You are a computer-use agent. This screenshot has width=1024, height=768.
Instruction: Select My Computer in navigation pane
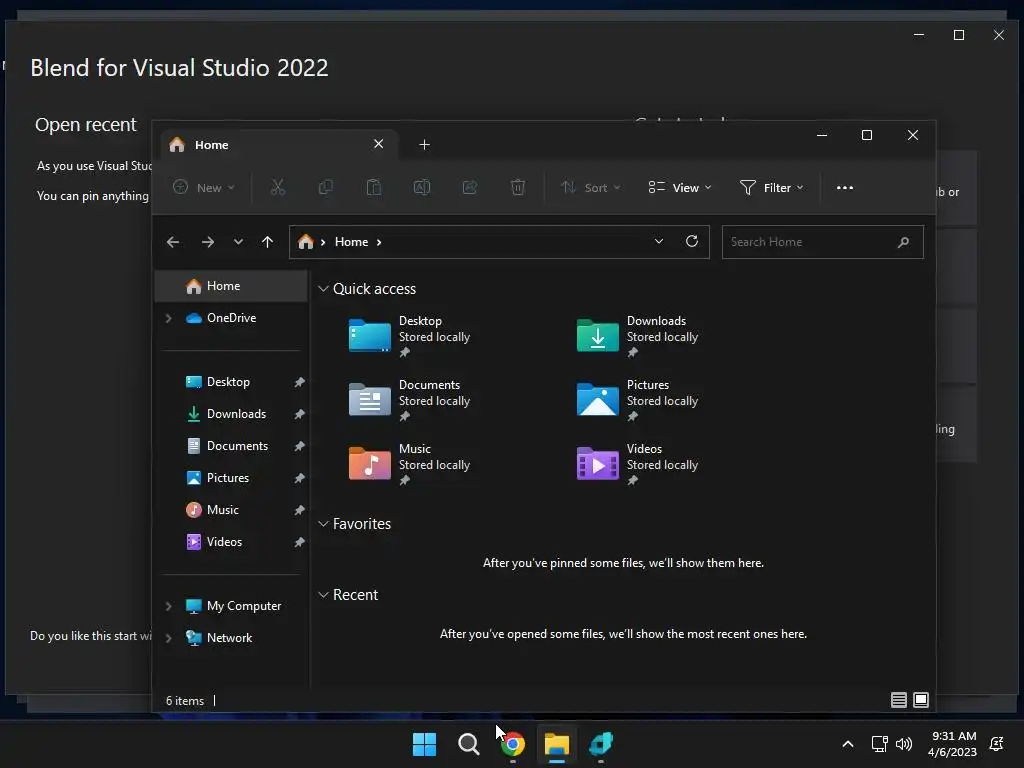click(231, 606)
